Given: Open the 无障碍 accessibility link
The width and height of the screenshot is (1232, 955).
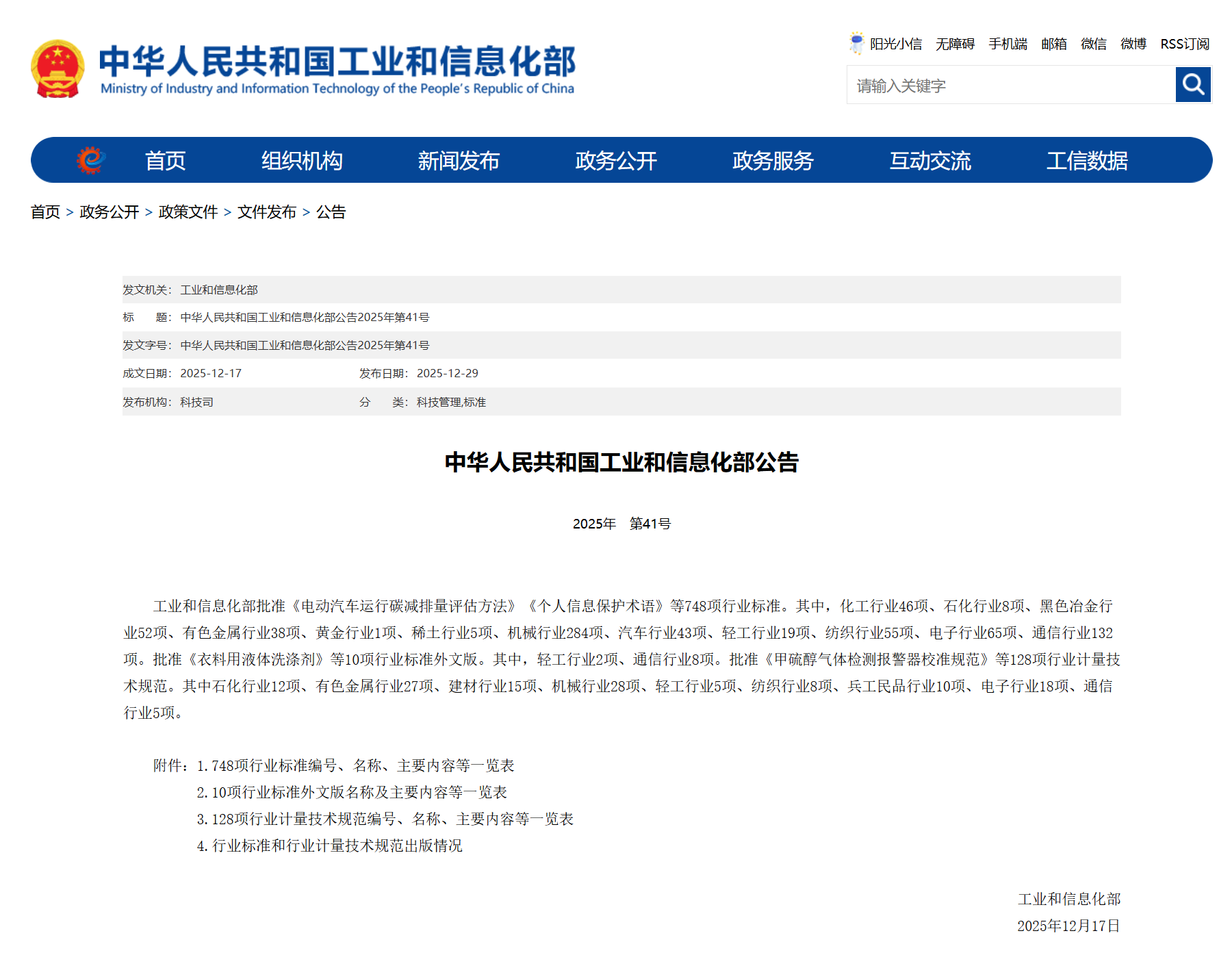Looking at the screenshot, I should tap(955, 44).
